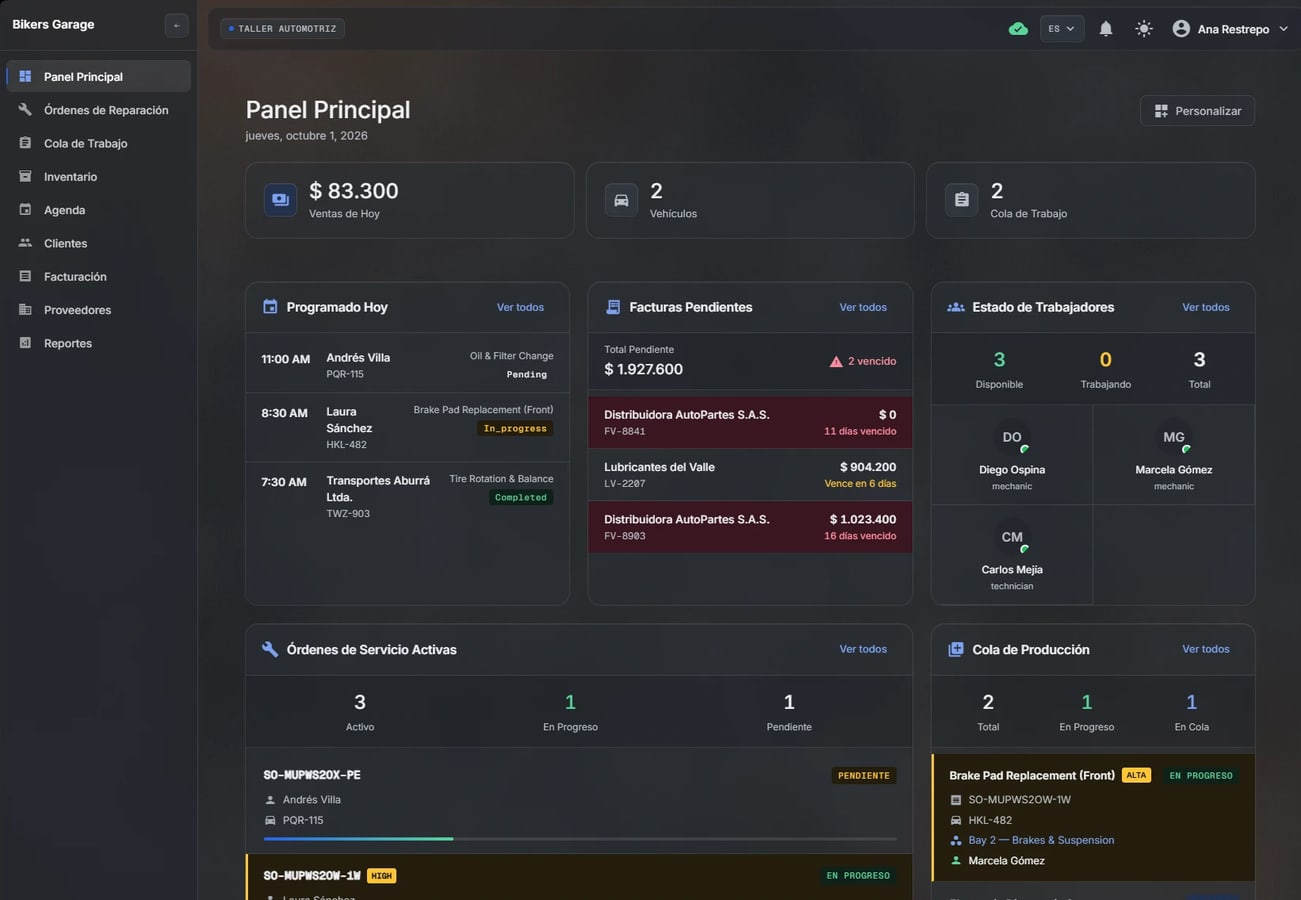The width and height of the screenshot is (1301, 900).
Task: Collapse the sidebar with the arrow button
Action: tap(176, 26)
